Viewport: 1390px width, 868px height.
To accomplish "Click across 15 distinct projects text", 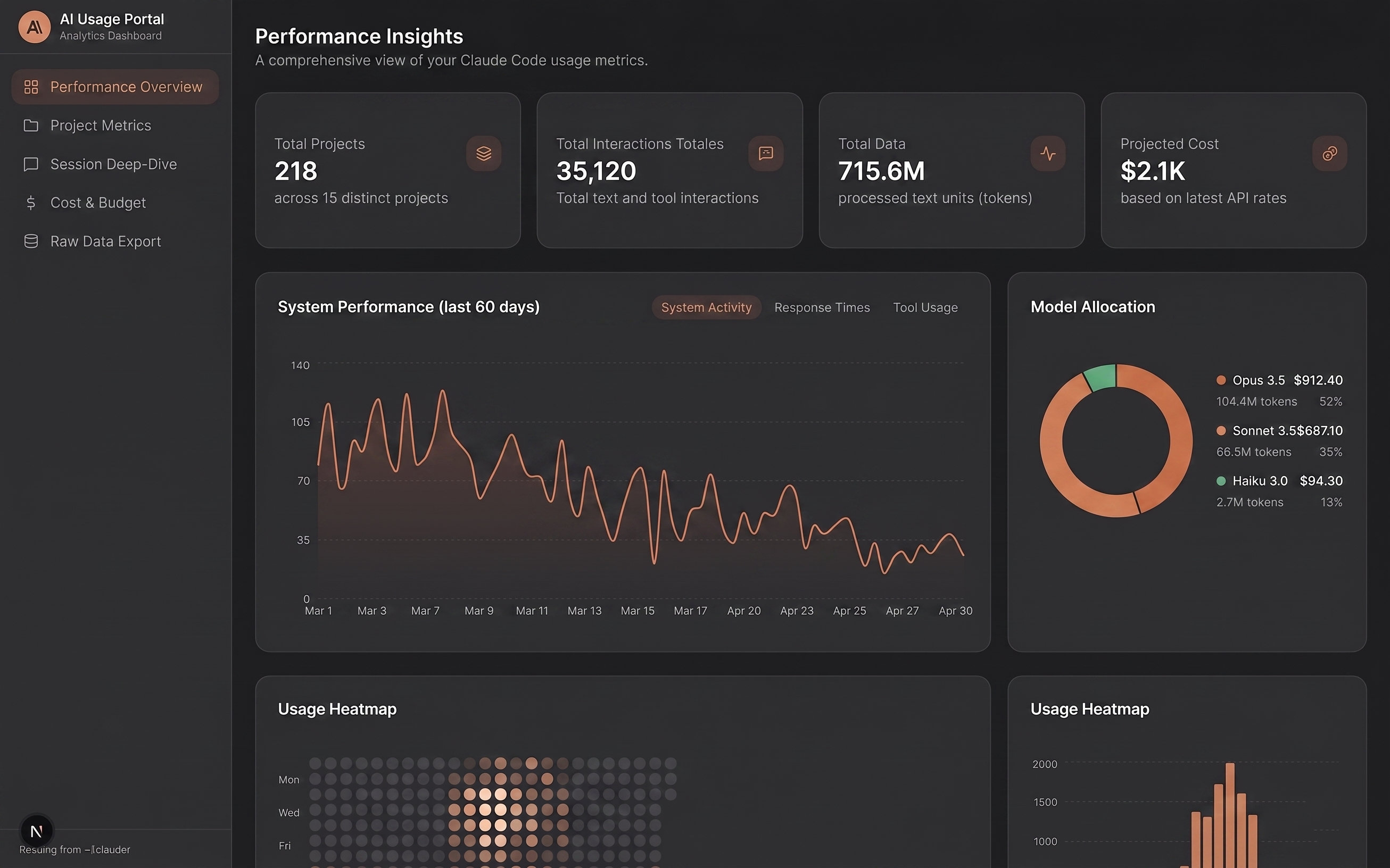I will tap(361, 198).
